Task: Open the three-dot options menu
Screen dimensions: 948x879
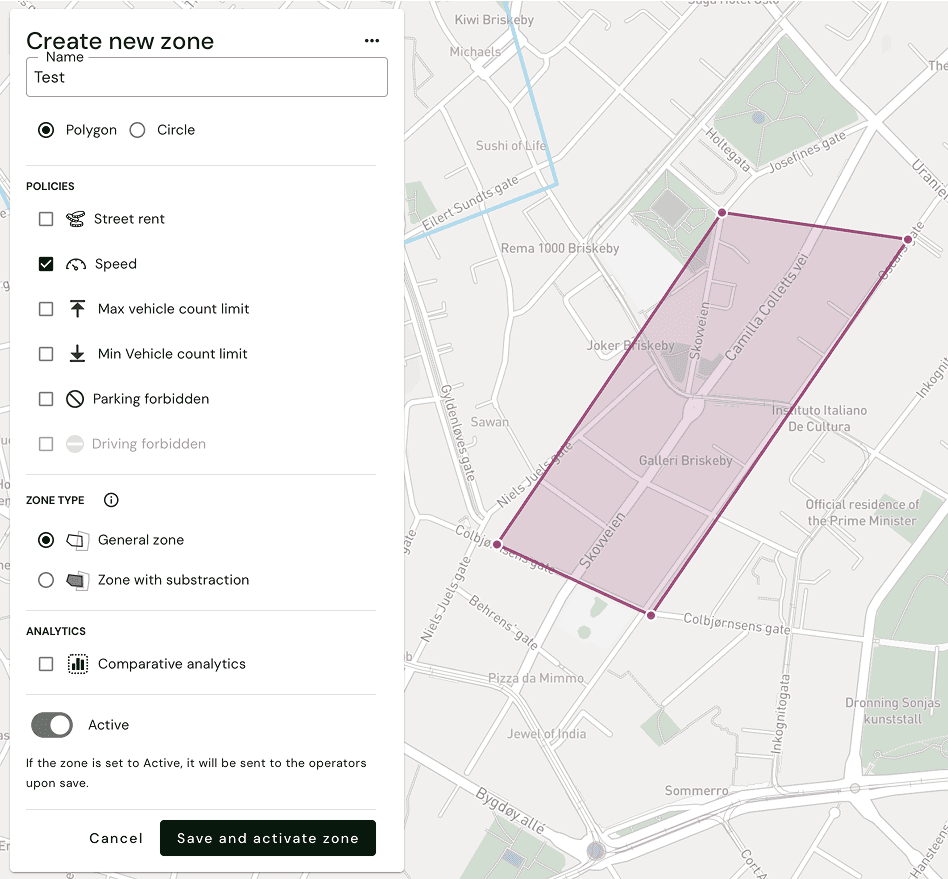Action: (372, 41)
